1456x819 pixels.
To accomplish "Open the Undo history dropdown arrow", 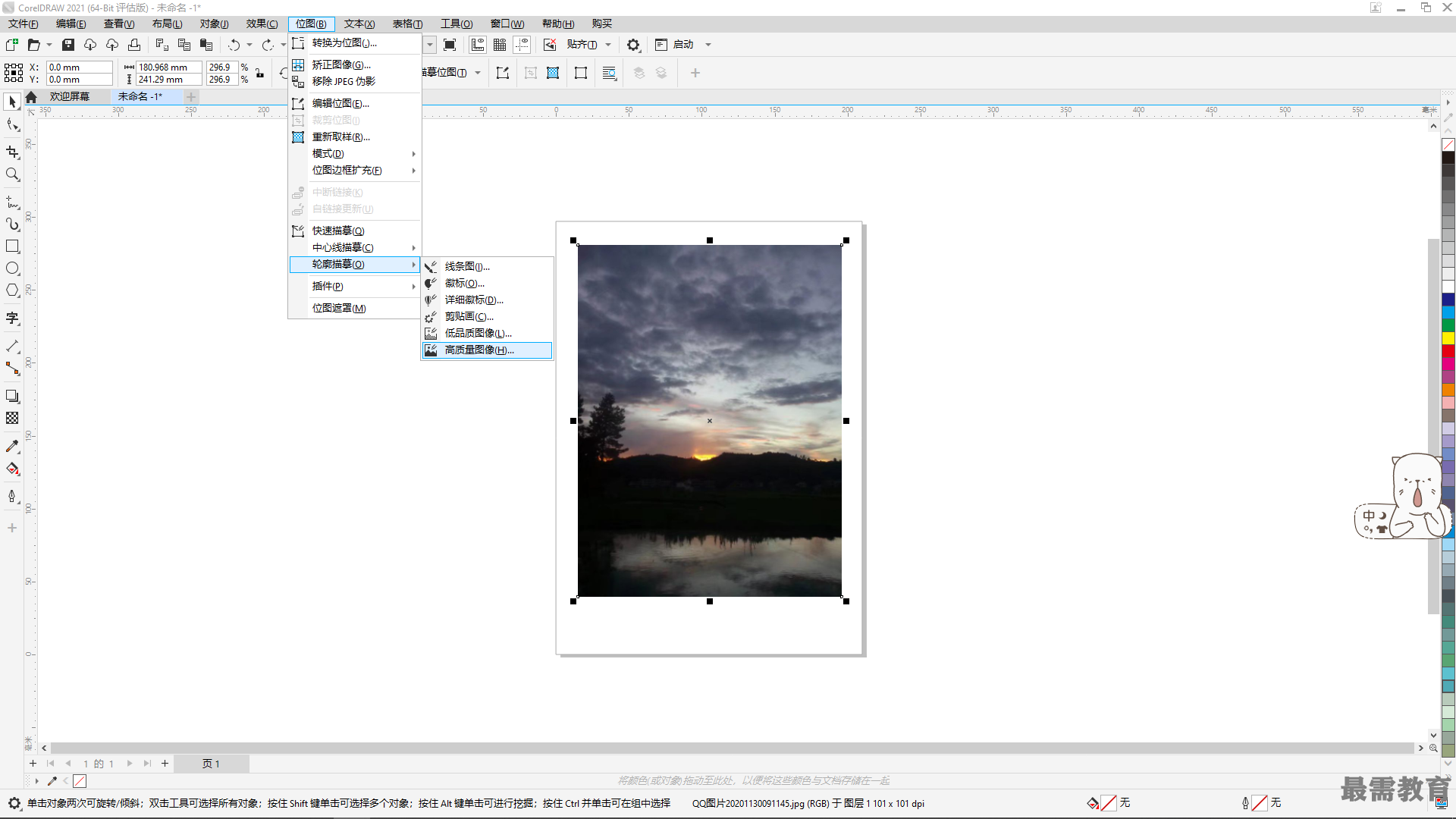I will coord(249,45).
